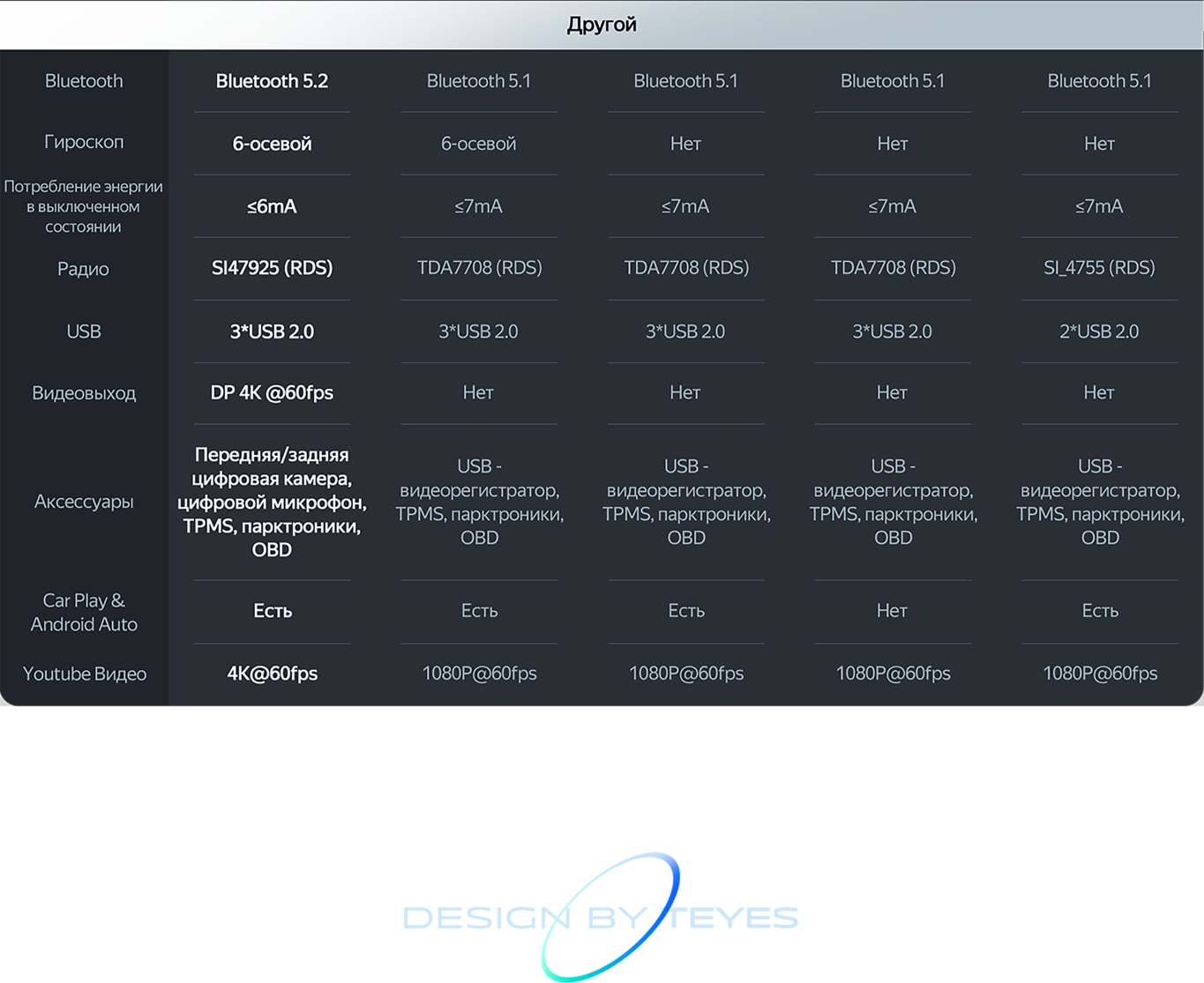
Task: Click the ≤6mA power consumption value
Action: 272,206
